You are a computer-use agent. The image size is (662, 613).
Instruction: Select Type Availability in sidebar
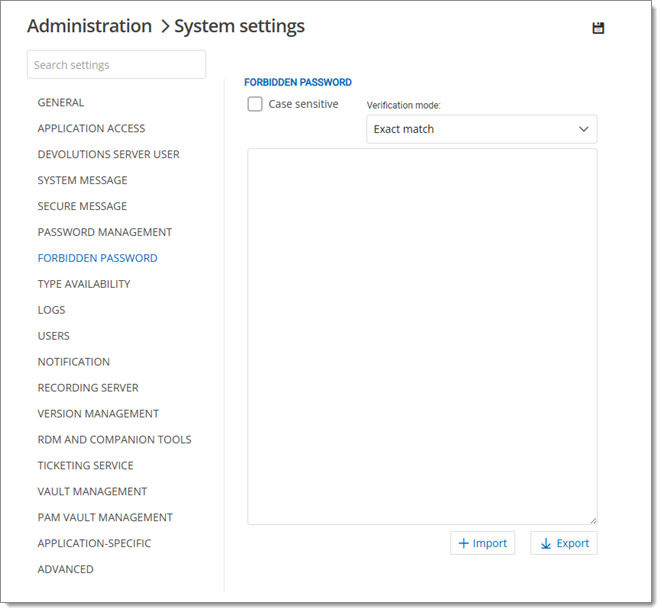point(84,284)
